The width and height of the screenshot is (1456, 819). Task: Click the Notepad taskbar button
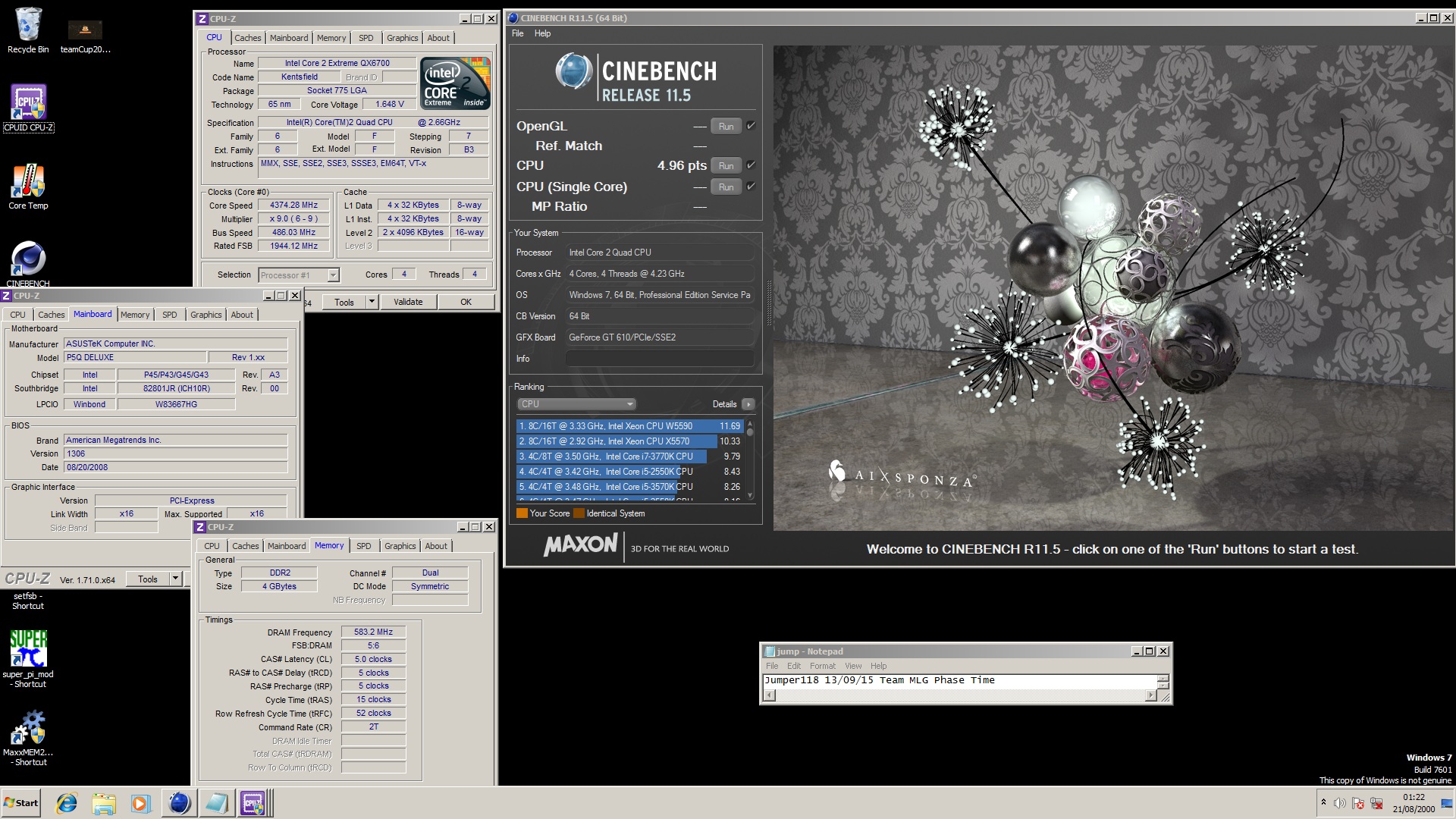tap(216, 803)
